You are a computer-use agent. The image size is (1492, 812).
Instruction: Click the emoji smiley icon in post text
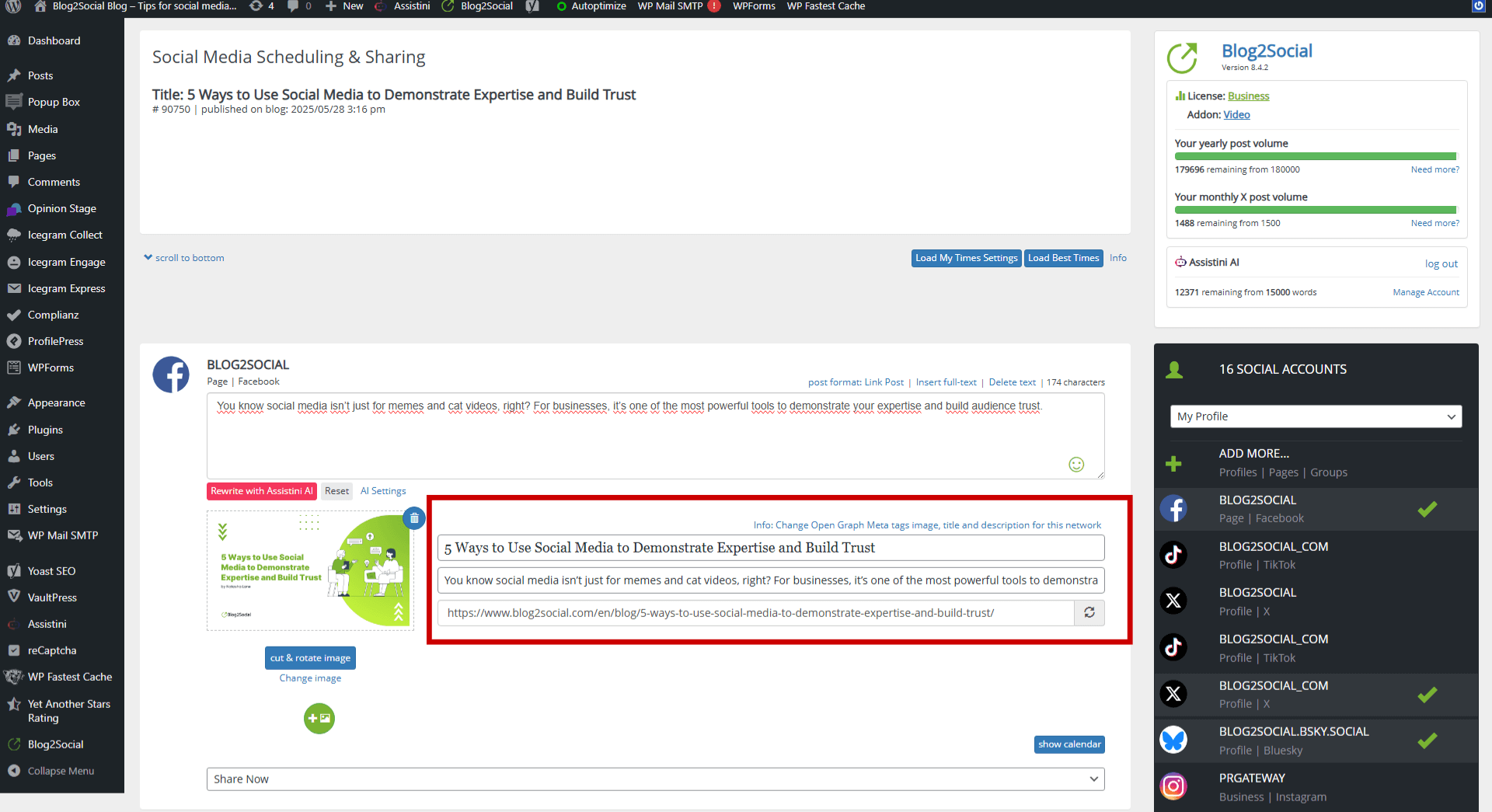(1076, 465)
